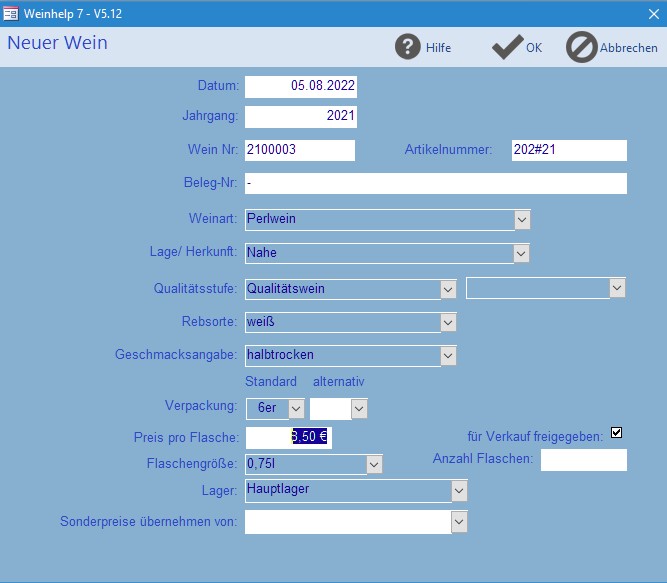Expand the Lager Hauptlager dropdown

tap(459, 491)
